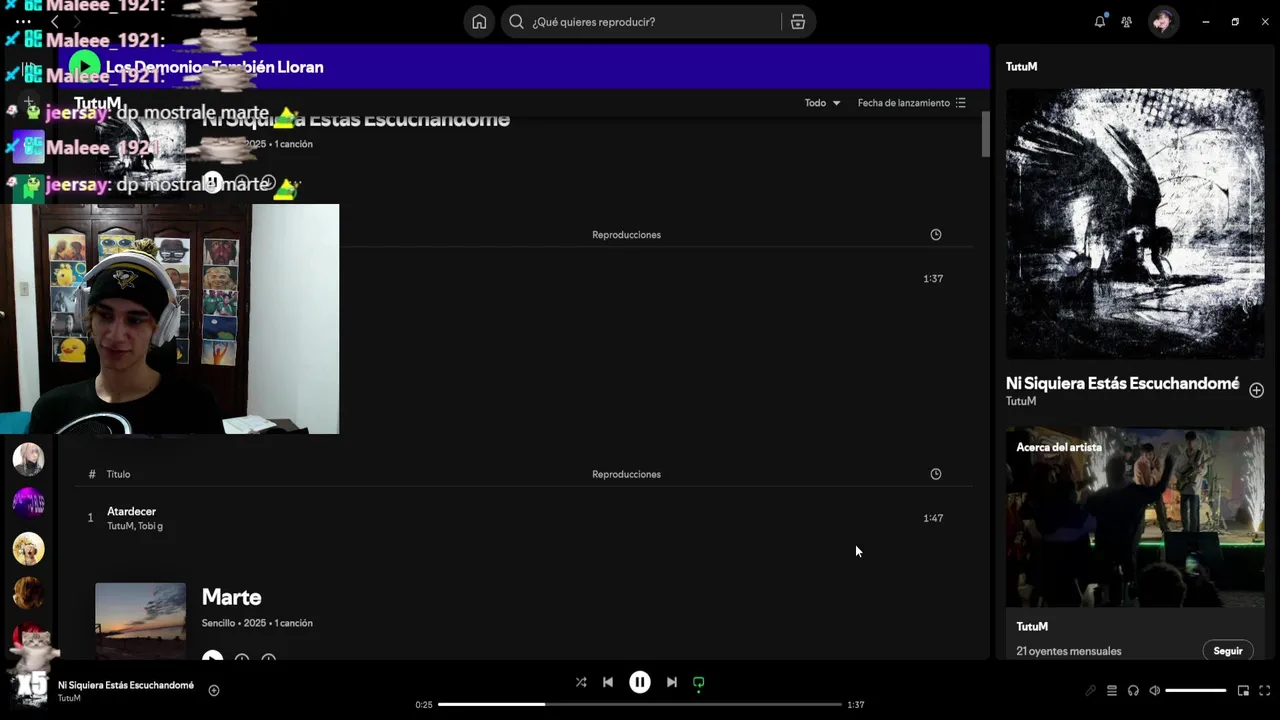The height and width of the screenshot is (720, 1280).
Task: Open now playing title Ni Siquiera Estás Escuchandomé
Action: (126, 685)
